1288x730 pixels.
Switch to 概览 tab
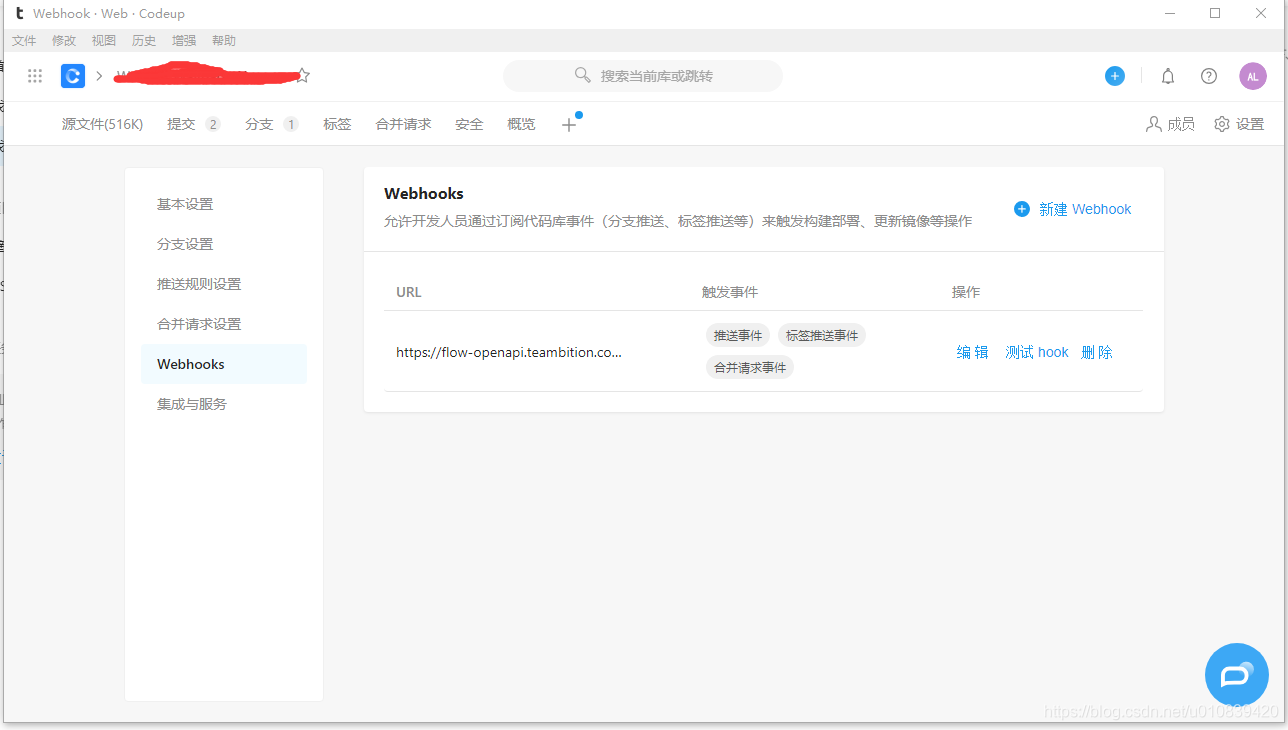click(521, 124)
